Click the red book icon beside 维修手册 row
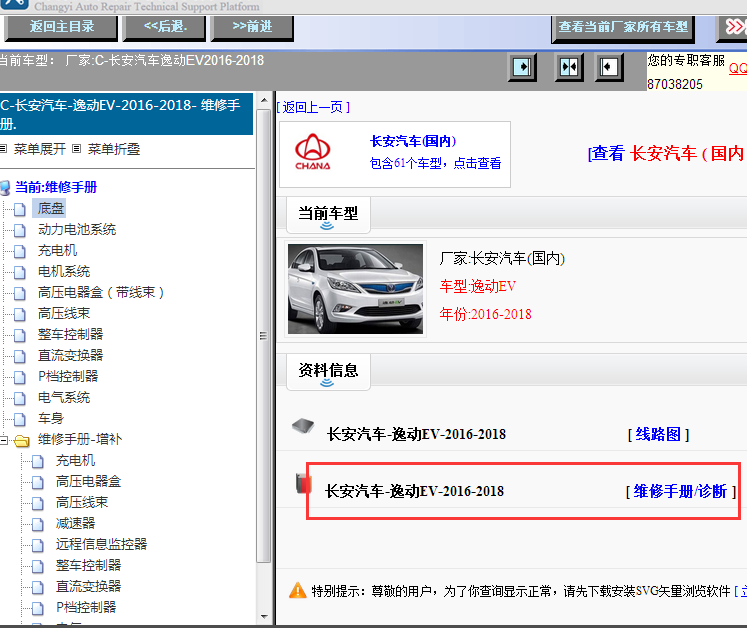The height and width of the screenshot is (628, 747). pos(303,483)
